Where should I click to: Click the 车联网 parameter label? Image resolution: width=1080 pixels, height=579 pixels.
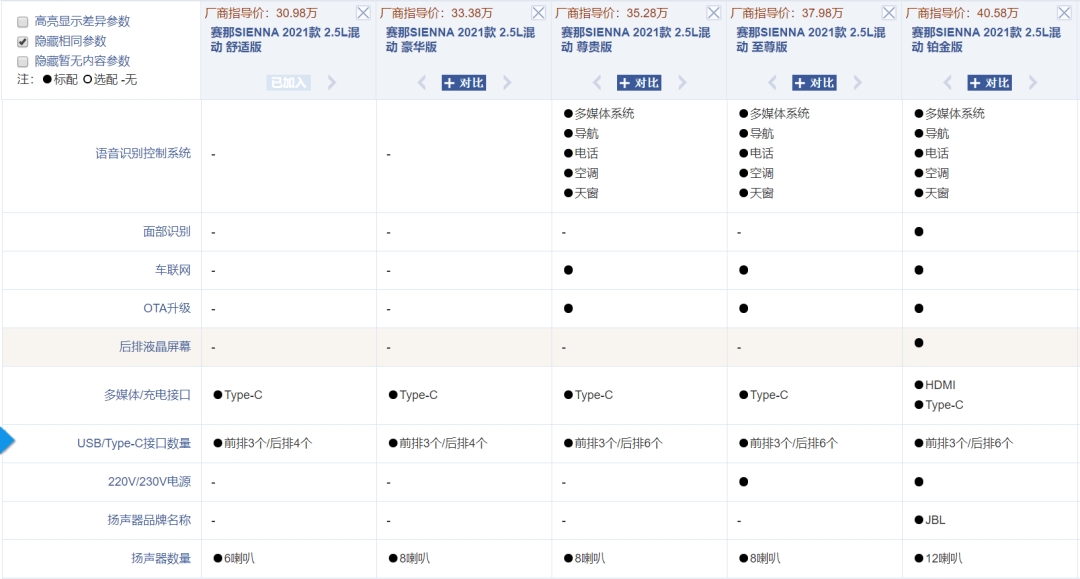pyautogui.click(x=173, y=270)
